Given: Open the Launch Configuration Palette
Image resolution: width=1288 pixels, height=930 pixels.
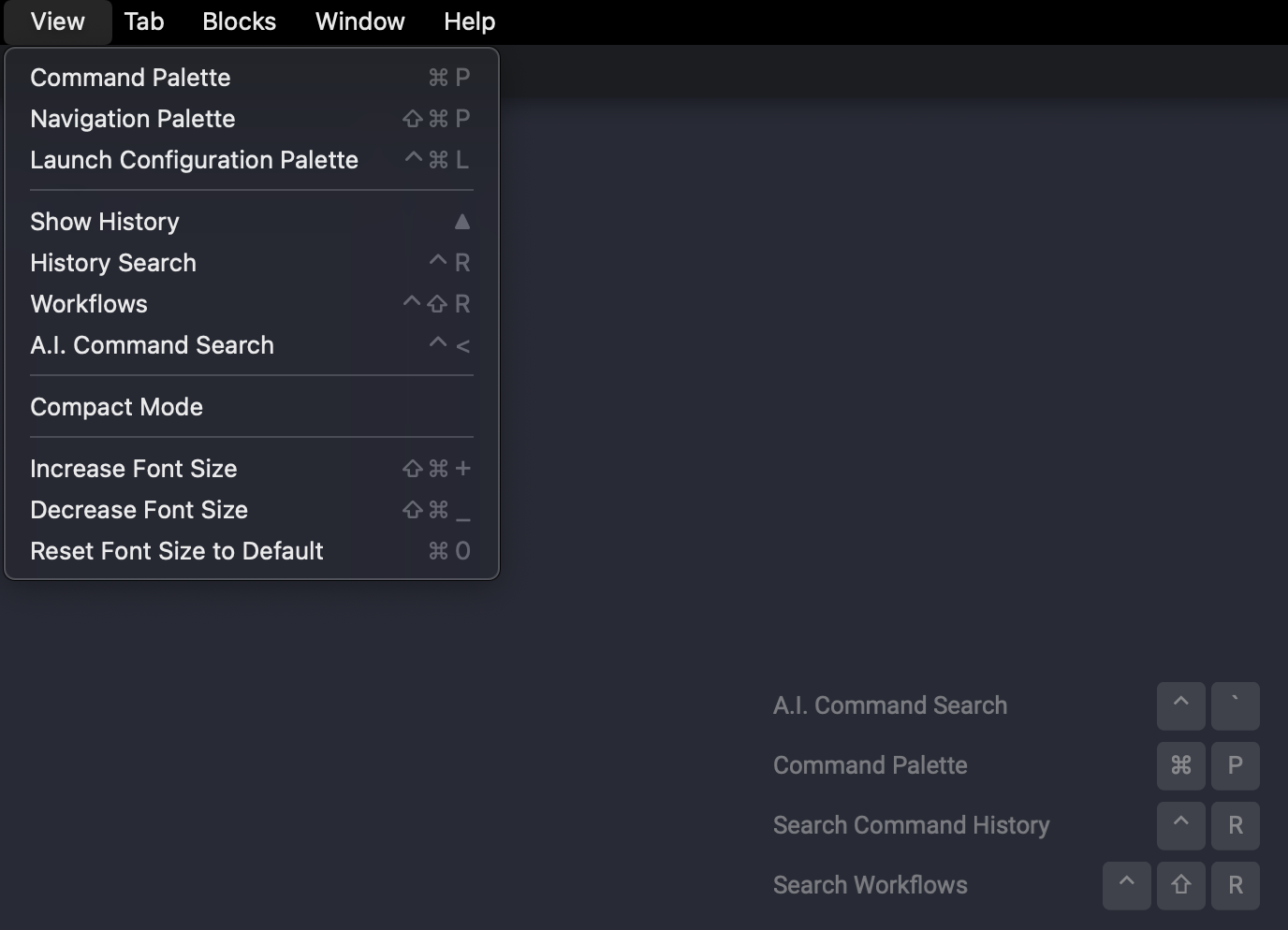Looking at the screenshot, I should 194,160.
